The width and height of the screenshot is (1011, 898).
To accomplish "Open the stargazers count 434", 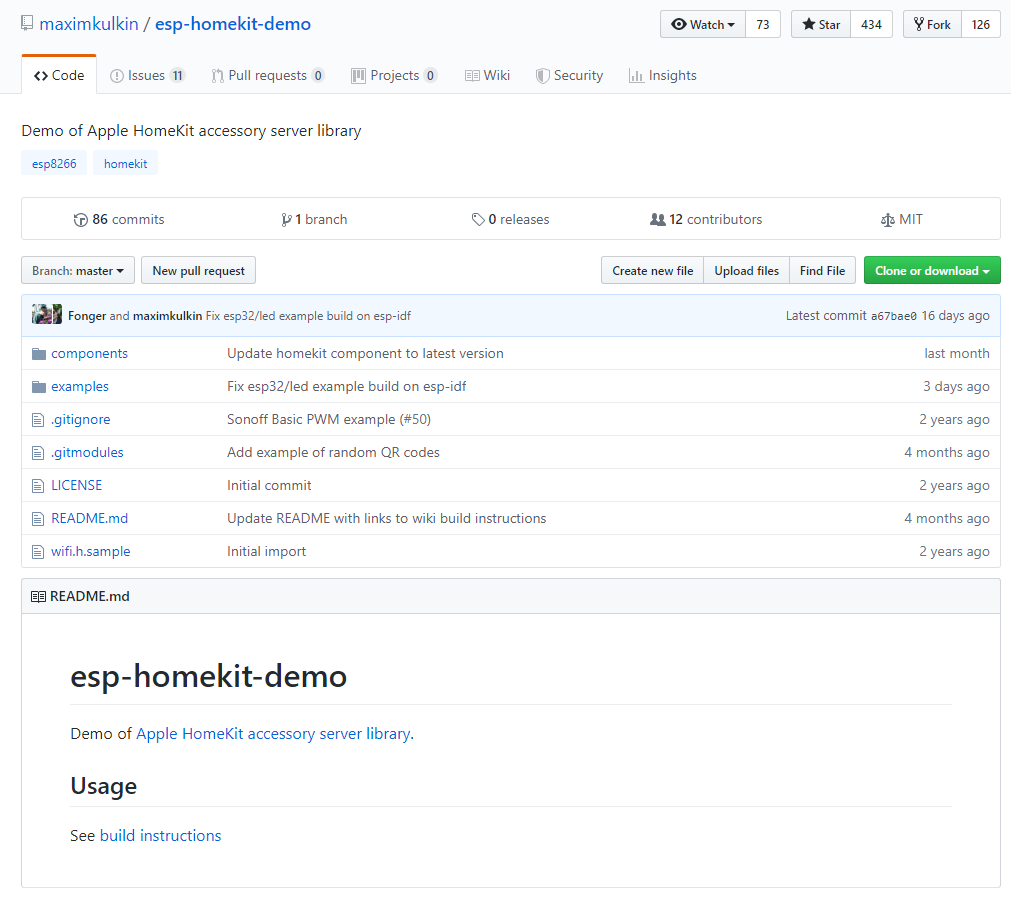I will tap(871, 24).
